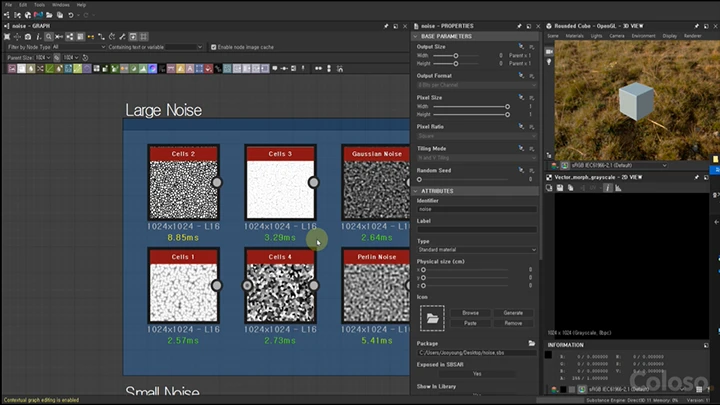Select the Cells 3 node thumbnail
720x405 pixels.
coord(280,190)
